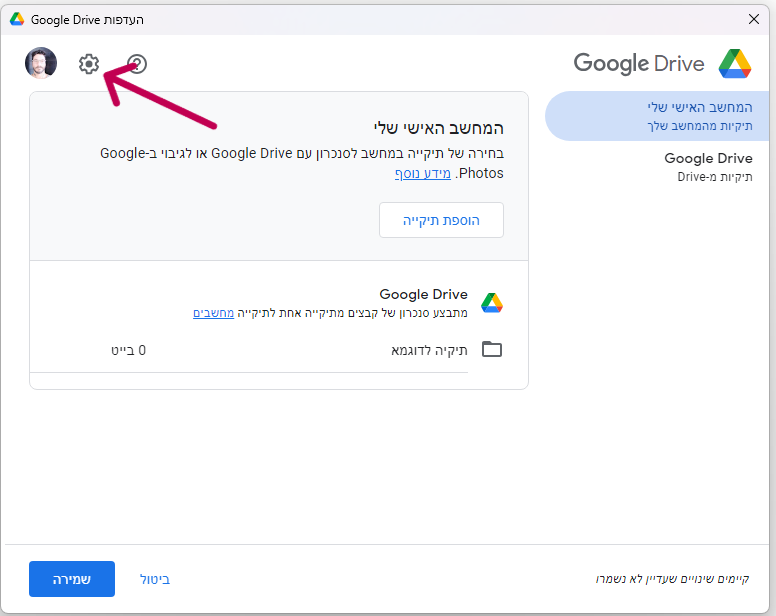Viewport: 776px width, 616px height.
Task: Switch to the Google Drive folders sidebar tab
Action: pyautogui.click(x=708, y=167)
